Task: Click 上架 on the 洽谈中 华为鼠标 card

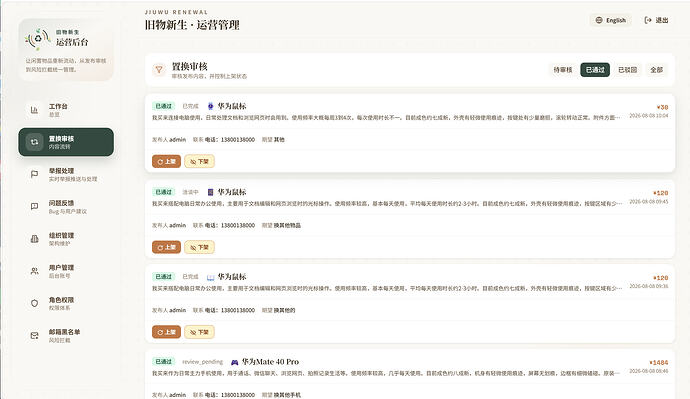Action: click(166, 247)
